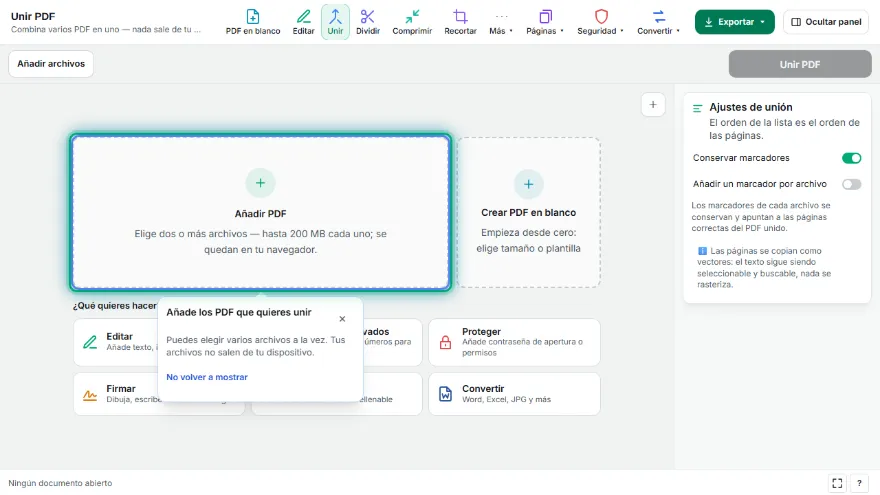Click the green Exportar button
The width and height of the screenshot is (880, 495).
735,22
